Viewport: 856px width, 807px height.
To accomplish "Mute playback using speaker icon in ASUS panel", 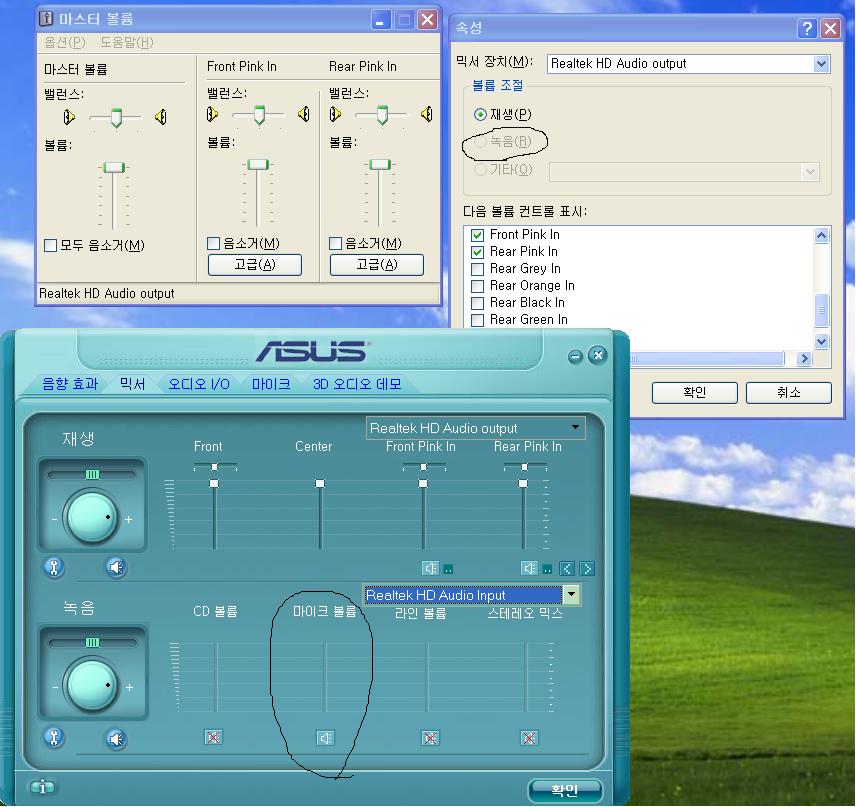I will [x=116, y=567].
